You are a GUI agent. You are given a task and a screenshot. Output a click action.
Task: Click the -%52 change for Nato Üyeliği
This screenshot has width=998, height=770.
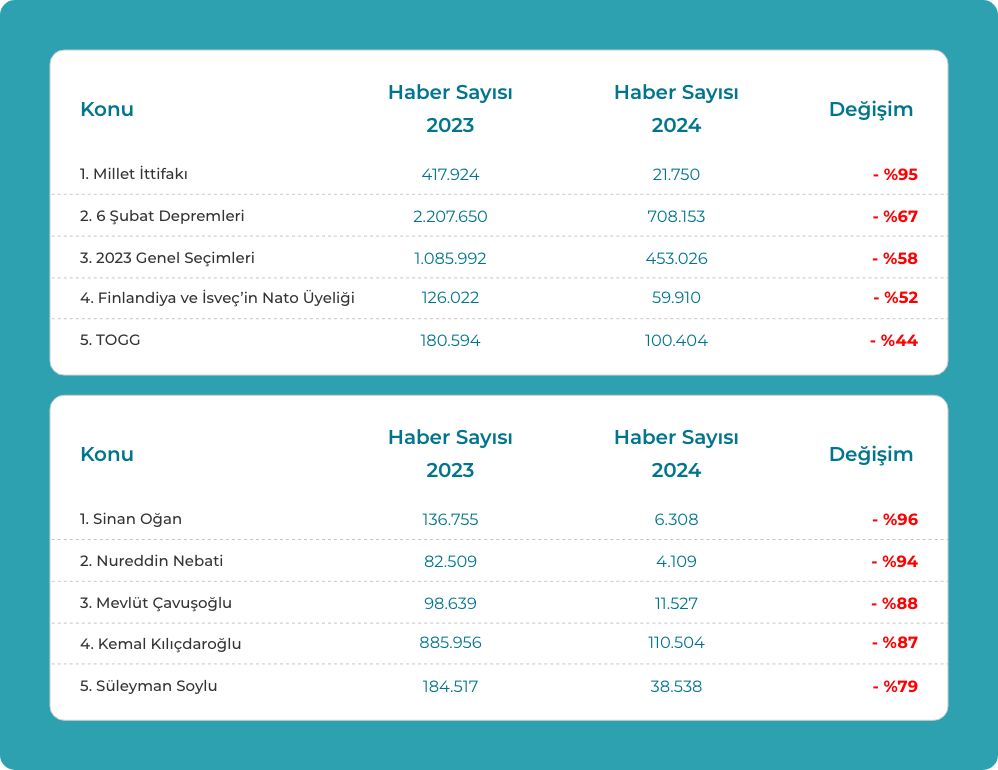pos(896,297)
